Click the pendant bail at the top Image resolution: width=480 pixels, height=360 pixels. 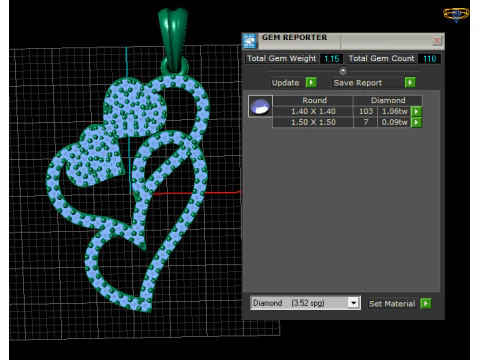click(x=173, y=40)
